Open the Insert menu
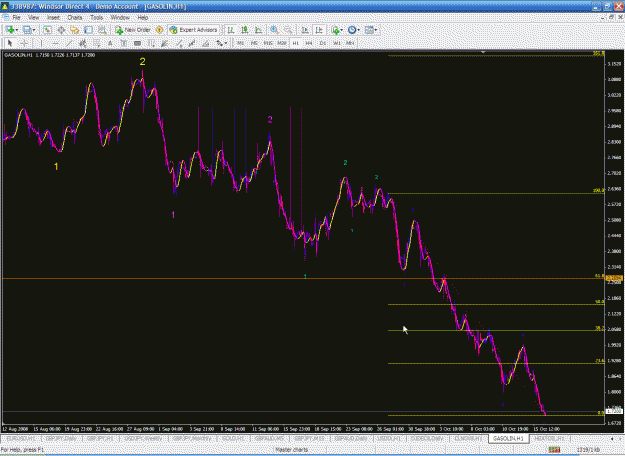The width and height of the screenshot is (625, 456). tap(53, 18)
